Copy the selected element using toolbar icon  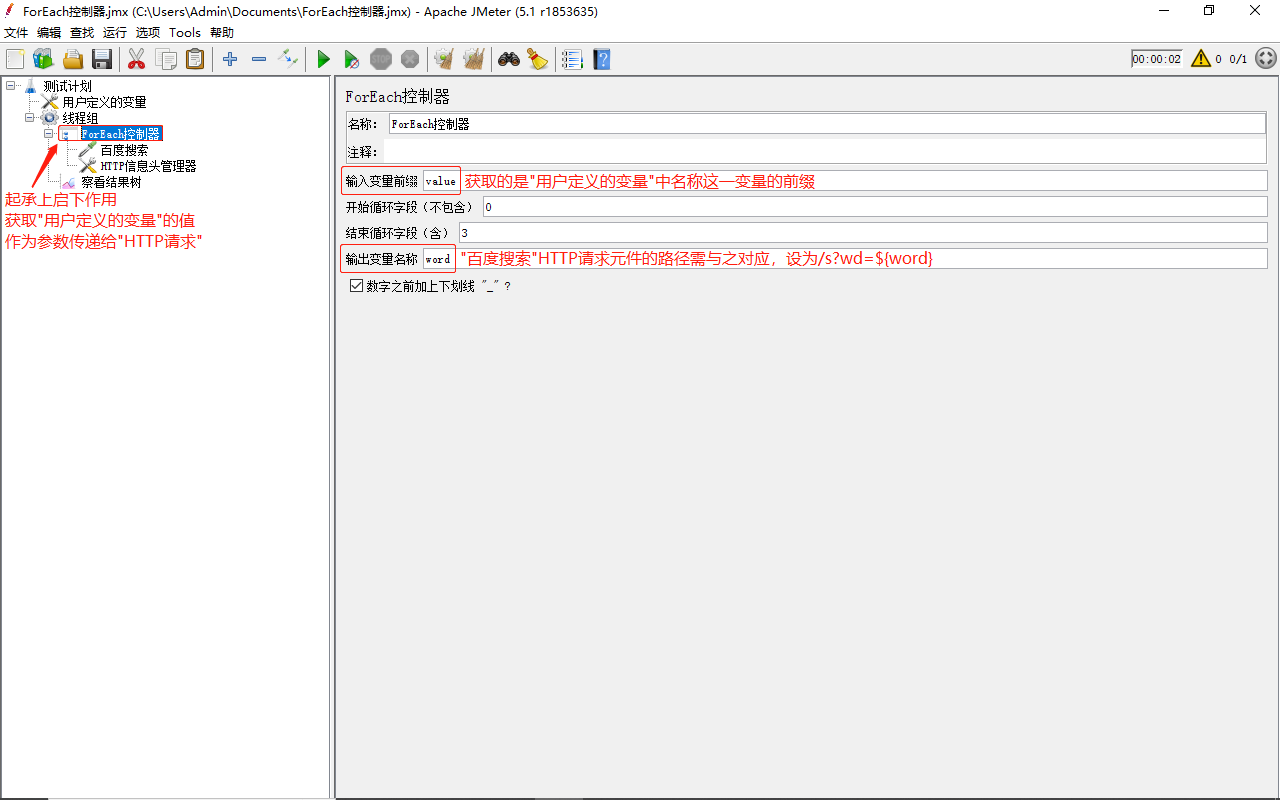coord(166,59)
